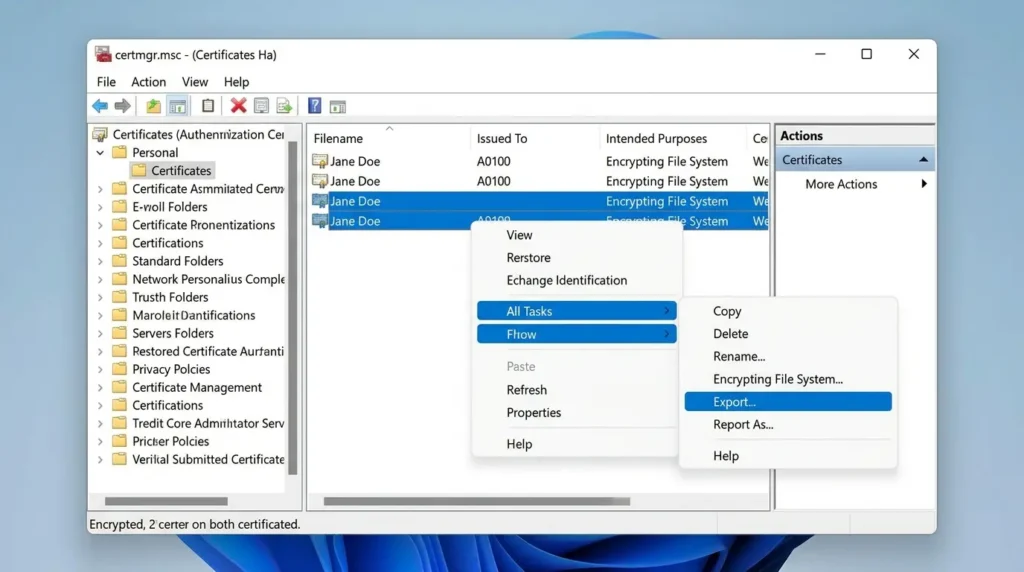This screenshot has width=1024, height=572.
Task: Click the Standard Folders folder icon
Action: point(119,261)
